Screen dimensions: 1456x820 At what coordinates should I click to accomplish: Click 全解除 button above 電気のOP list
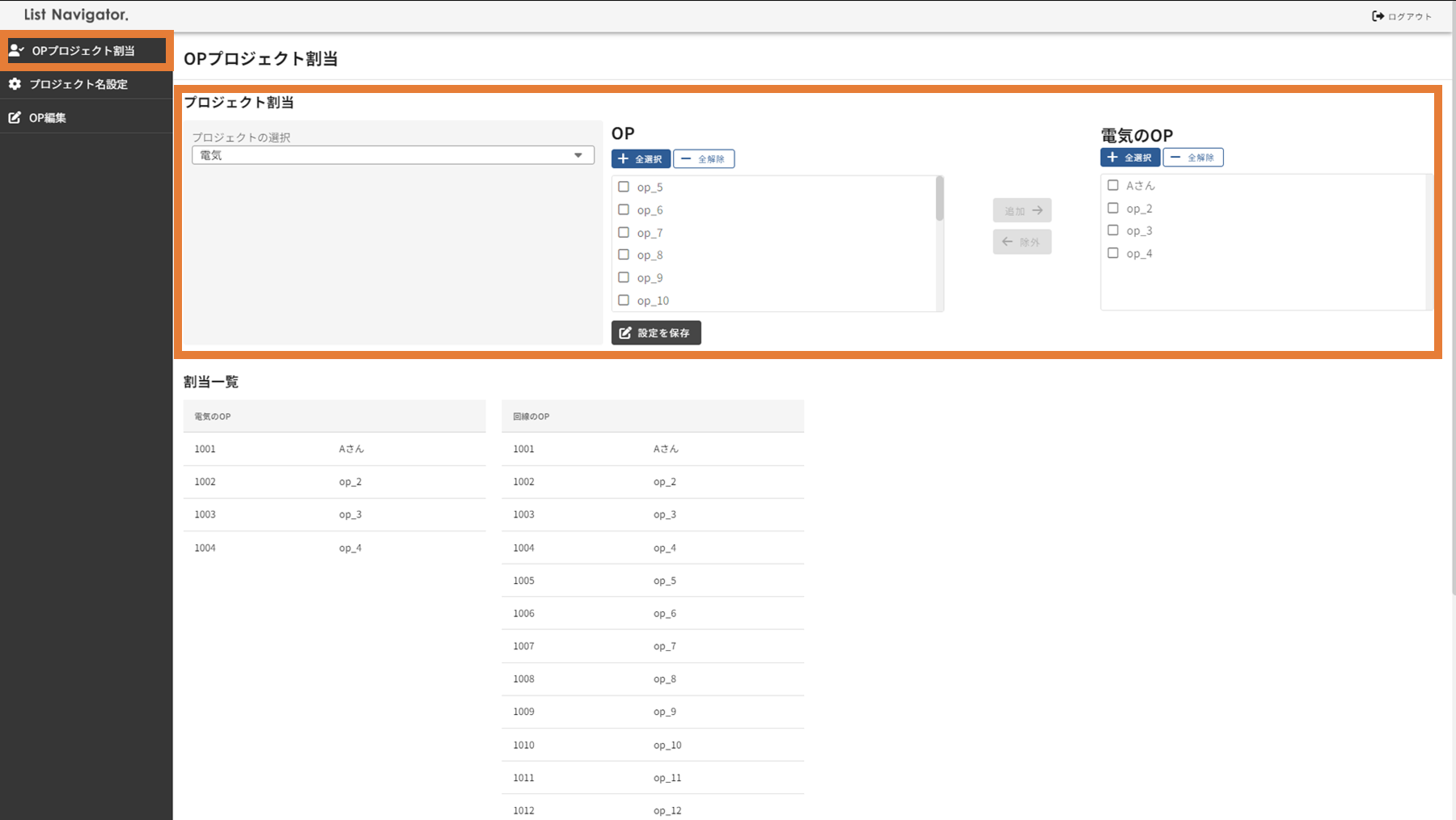click(x=1193, y=158)
